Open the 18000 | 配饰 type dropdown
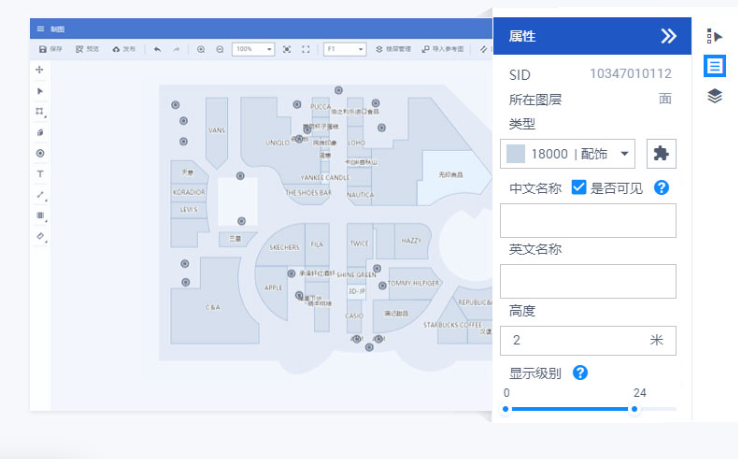The image size is (738, 459). 568,153
